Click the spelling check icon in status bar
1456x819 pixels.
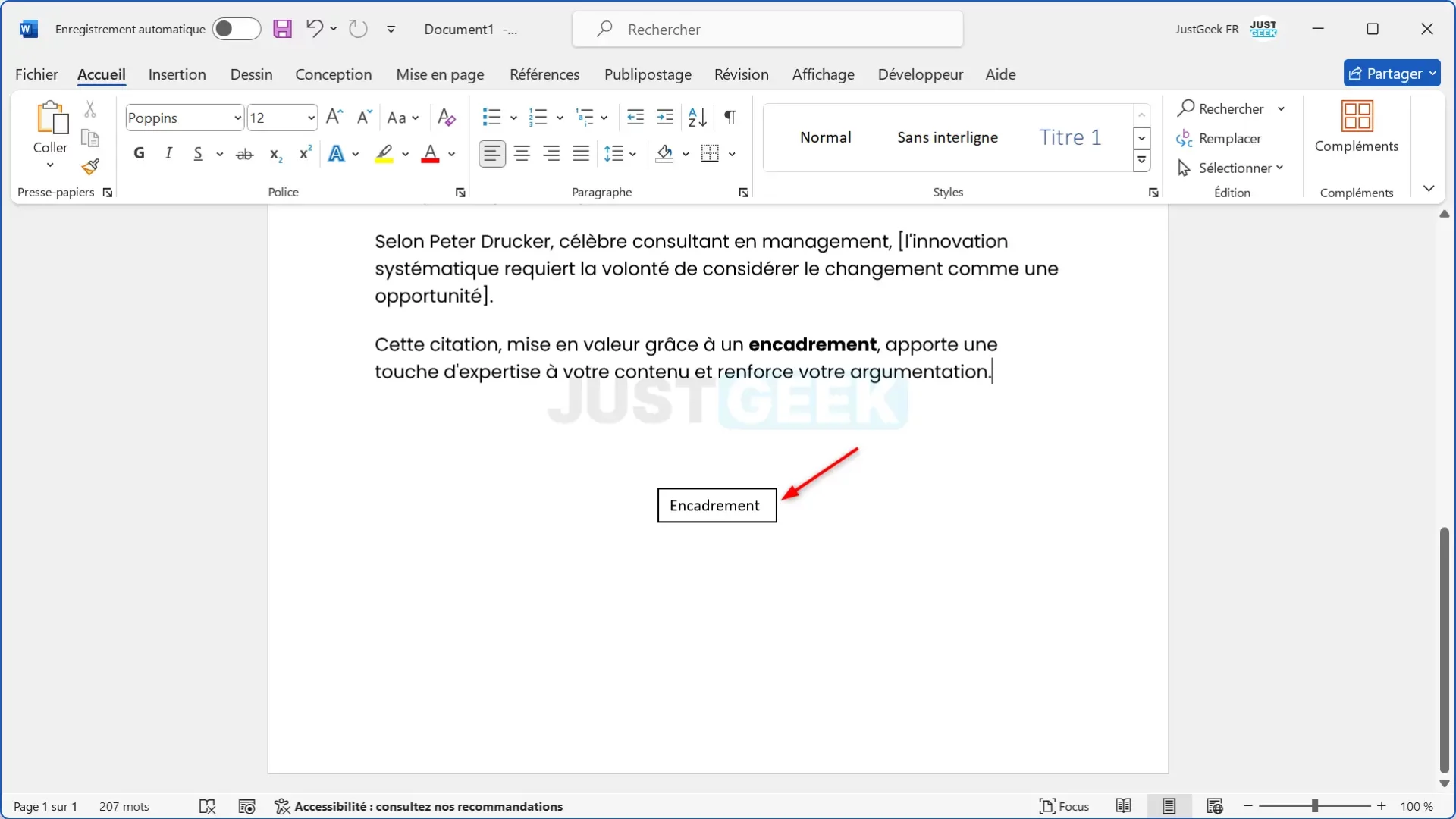(x=207, y=806)
